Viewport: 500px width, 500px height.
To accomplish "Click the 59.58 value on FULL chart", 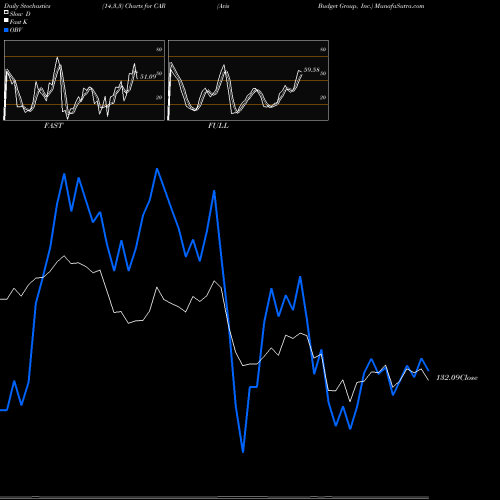I will (312, 70).
